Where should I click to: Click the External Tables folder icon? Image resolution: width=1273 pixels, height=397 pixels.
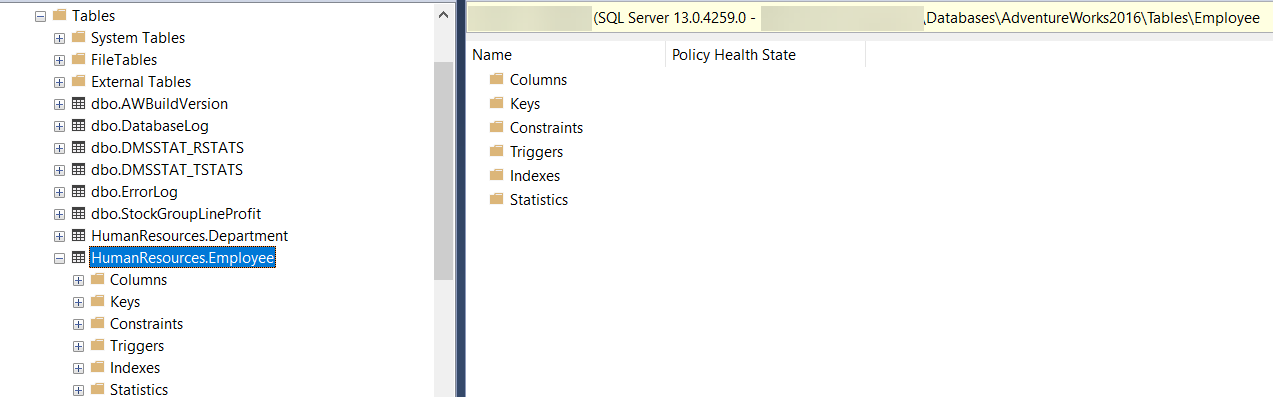coord(78,82)
